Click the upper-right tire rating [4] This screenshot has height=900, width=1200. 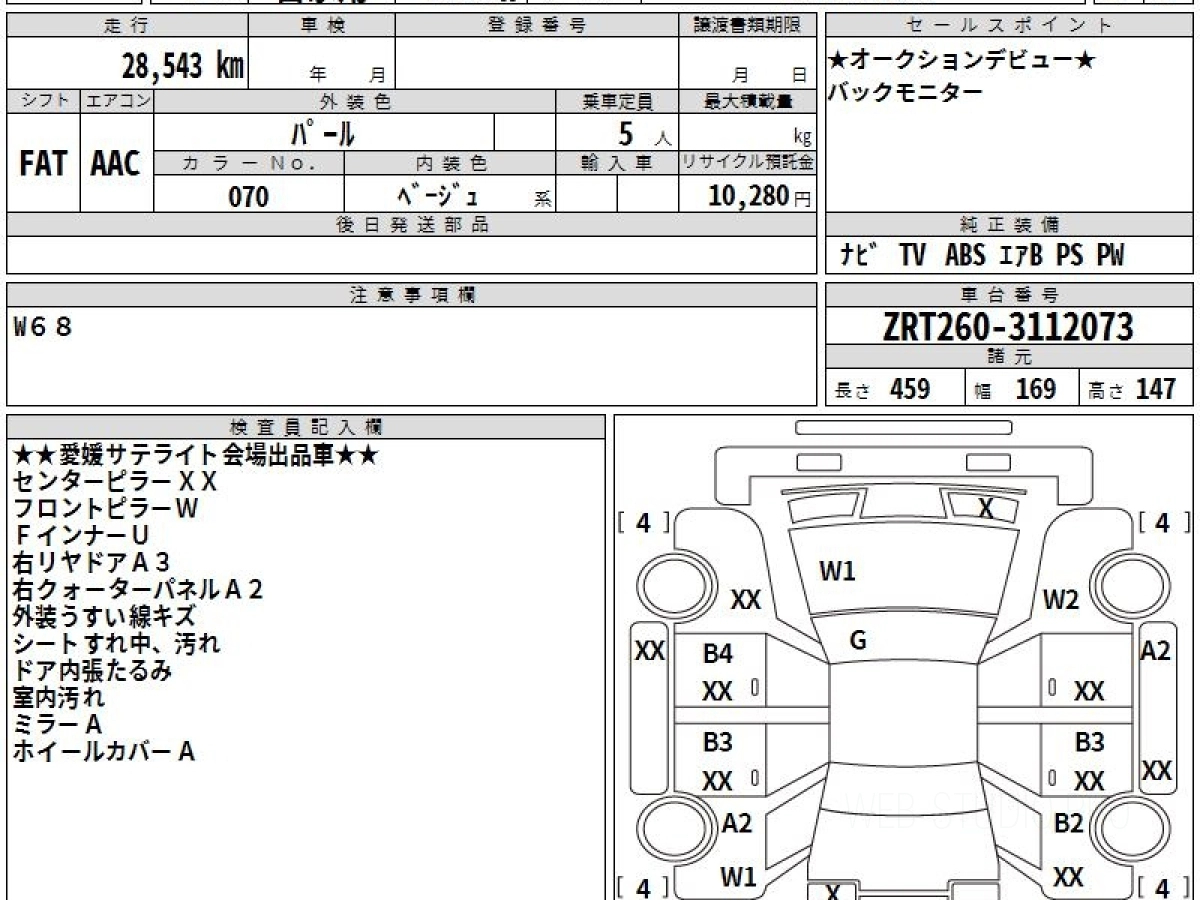coord(1162,522)
